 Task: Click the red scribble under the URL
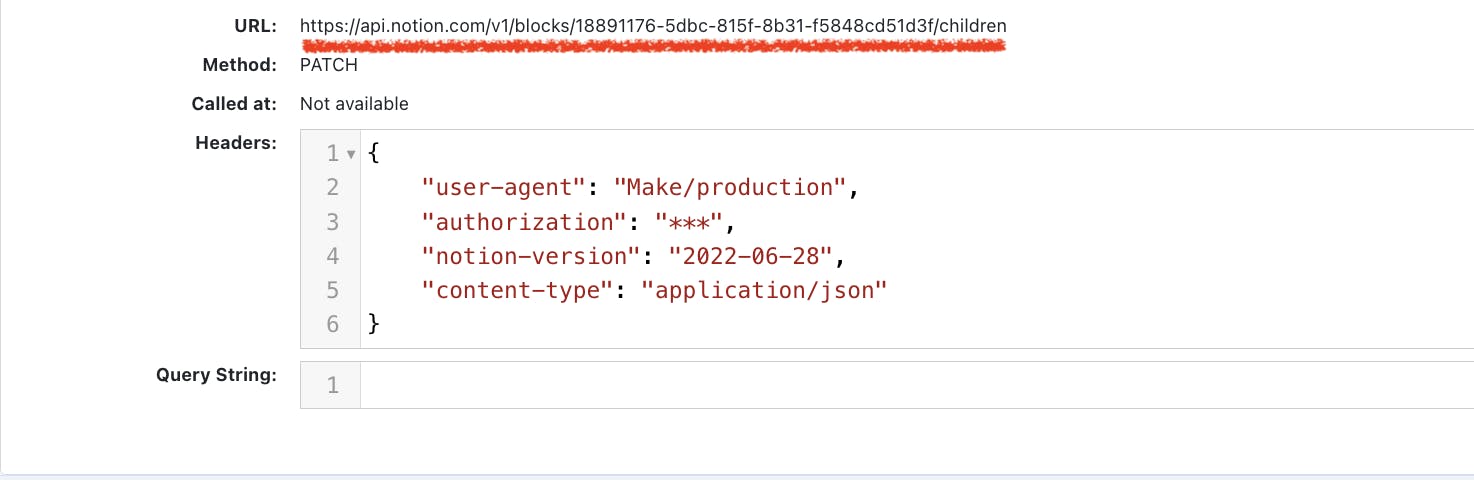click(x=653, y=45)
